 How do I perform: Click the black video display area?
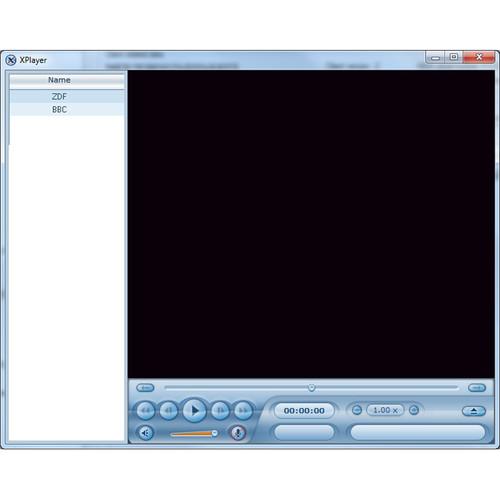click(311, 224)
